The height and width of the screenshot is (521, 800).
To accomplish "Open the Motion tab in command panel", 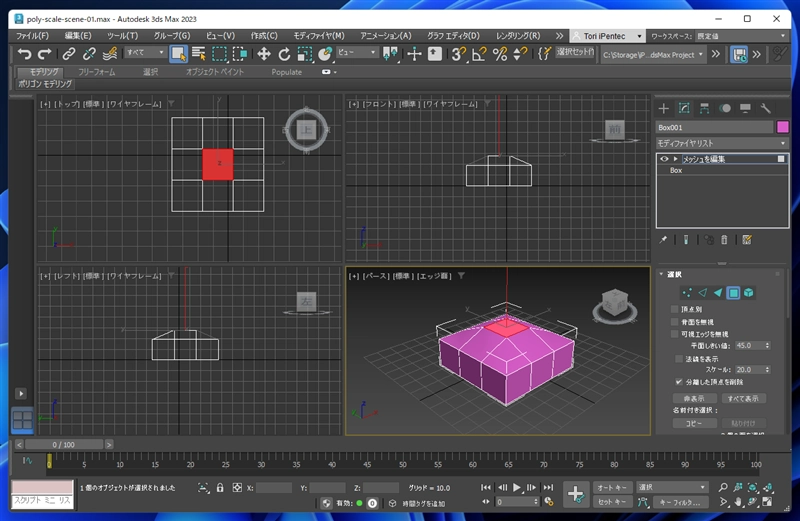I will (x=725, y=108).
